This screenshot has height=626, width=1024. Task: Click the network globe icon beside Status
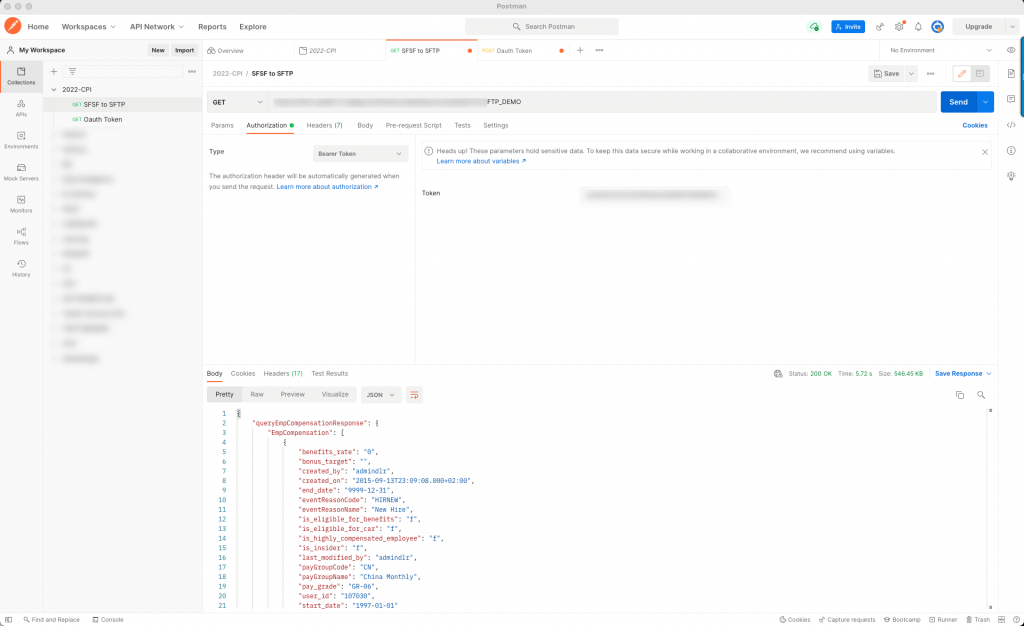[778, 374]
